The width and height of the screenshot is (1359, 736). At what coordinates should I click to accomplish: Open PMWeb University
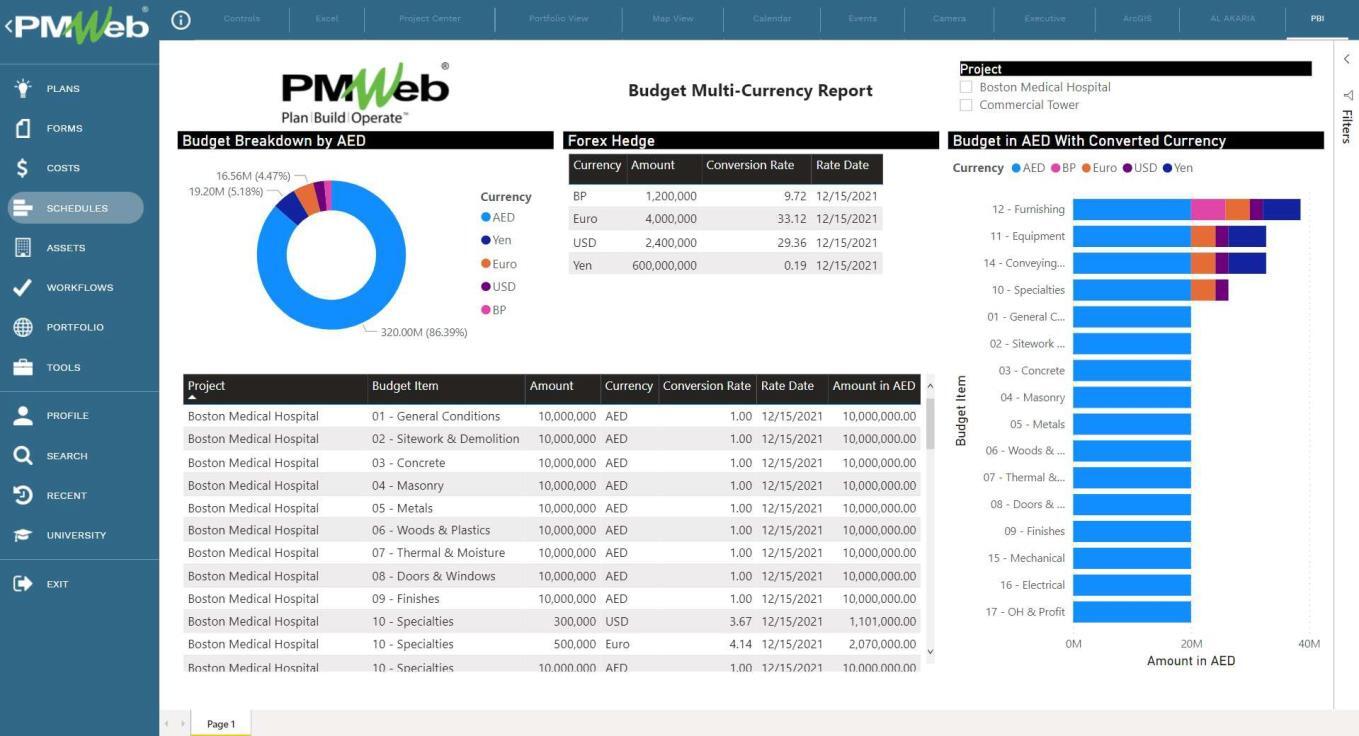[x=78, y=535]
